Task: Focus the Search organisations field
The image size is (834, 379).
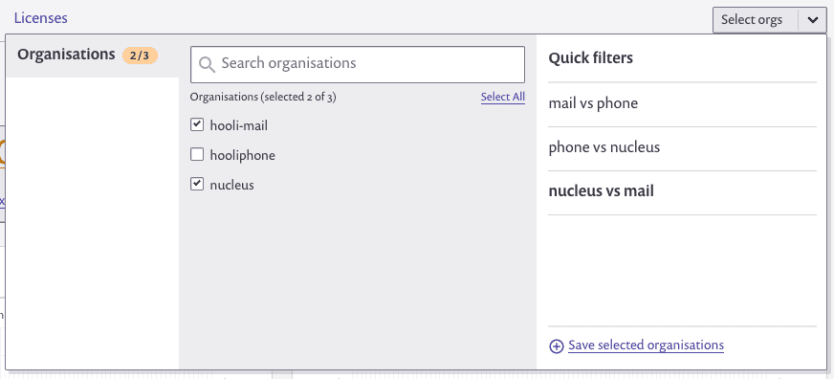Action: [357, 64]
